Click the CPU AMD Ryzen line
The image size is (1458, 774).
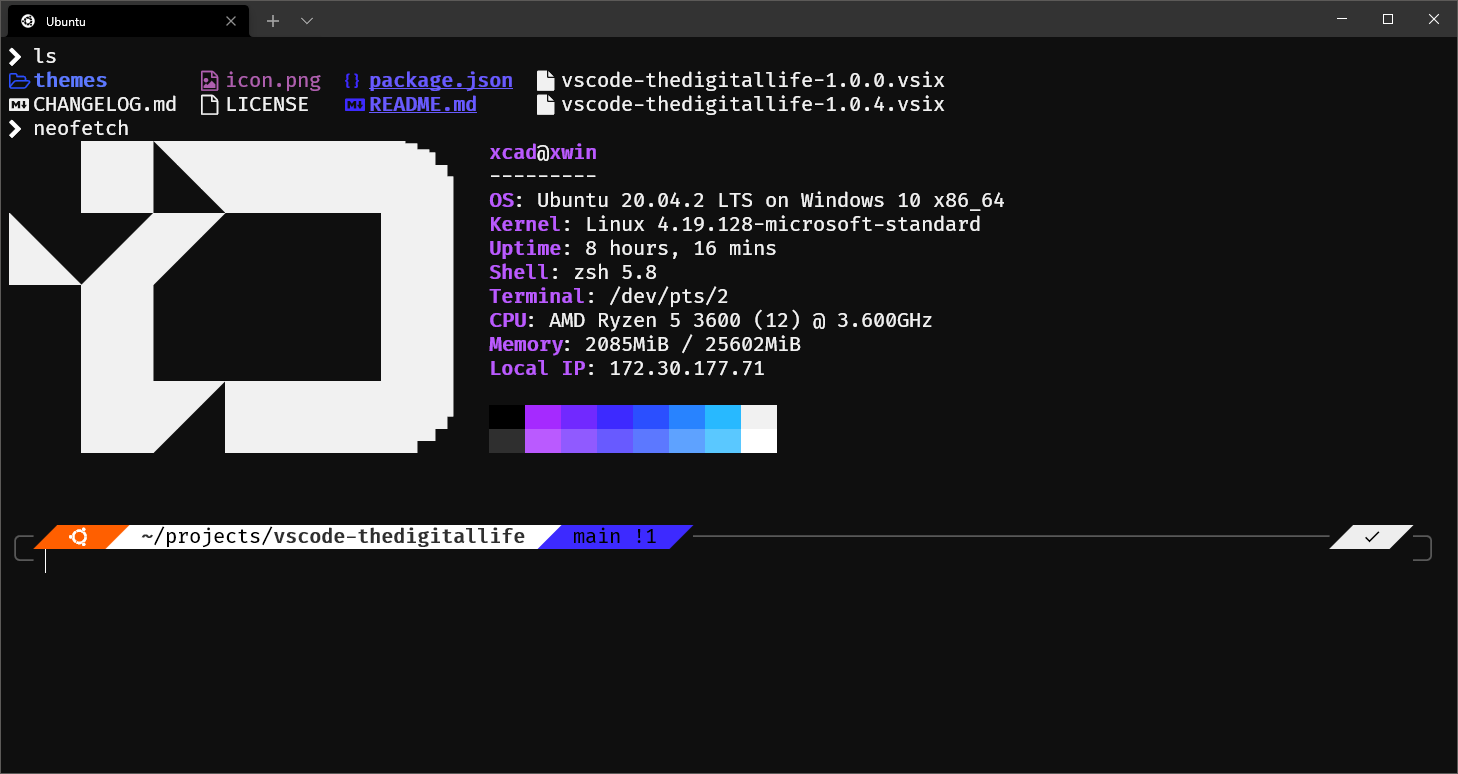click(x=711, y=320)
